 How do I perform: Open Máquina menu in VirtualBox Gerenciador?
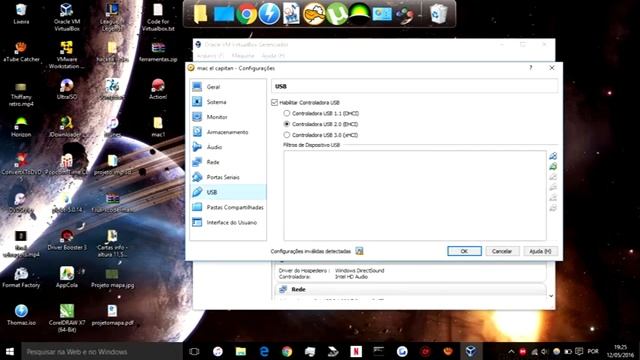(243, 56)
